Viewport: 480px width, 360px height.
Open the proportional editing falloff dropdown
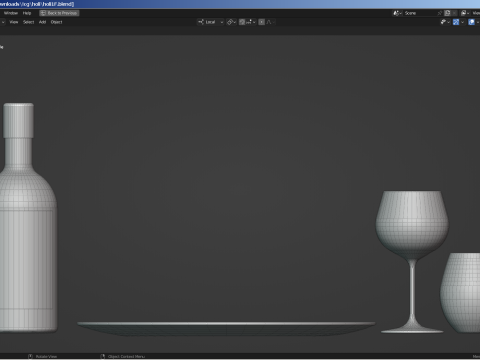coord(270,22)
